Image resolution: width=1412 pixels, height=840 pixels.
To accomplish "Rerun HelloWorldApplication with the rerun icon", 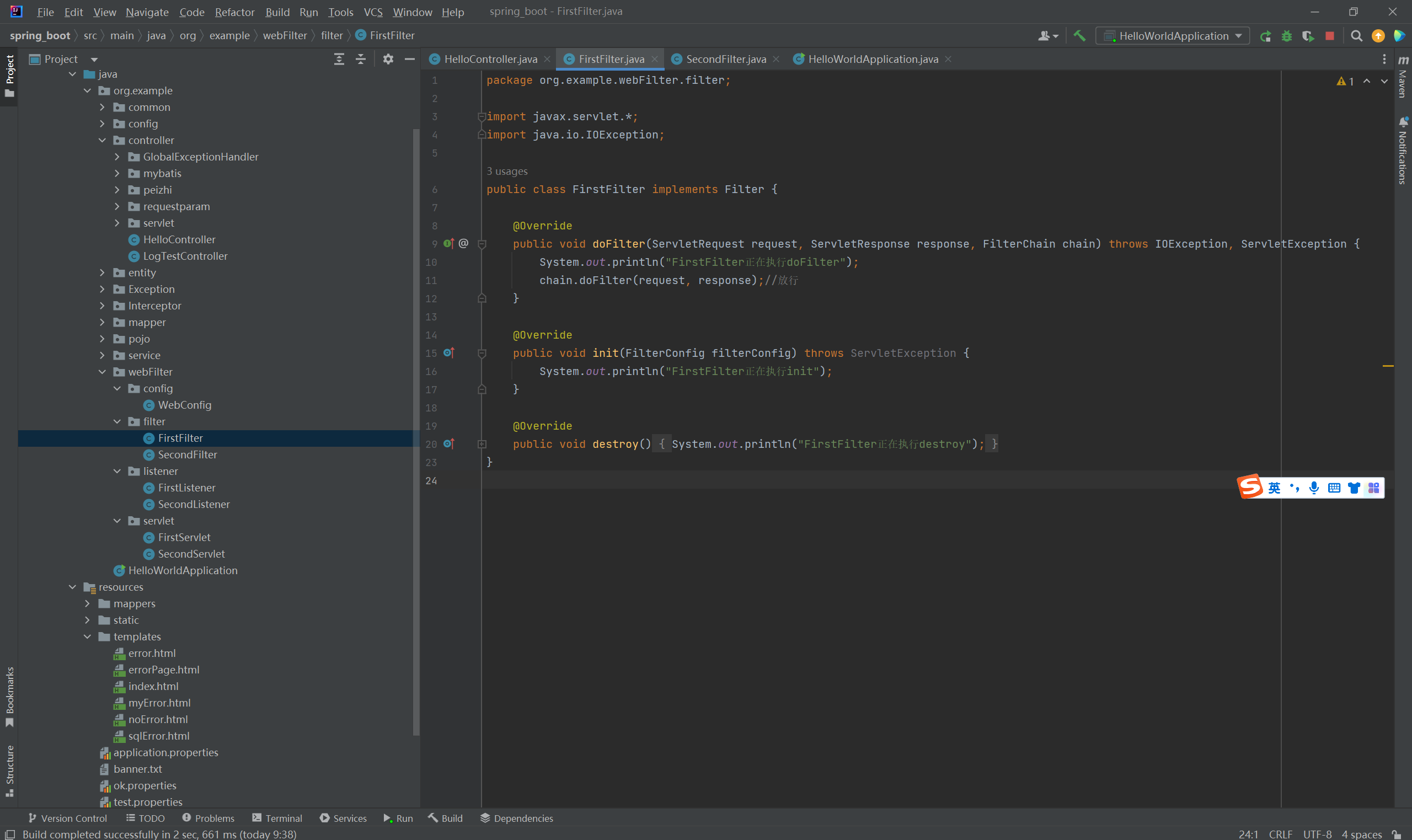I will [1265, 36].
